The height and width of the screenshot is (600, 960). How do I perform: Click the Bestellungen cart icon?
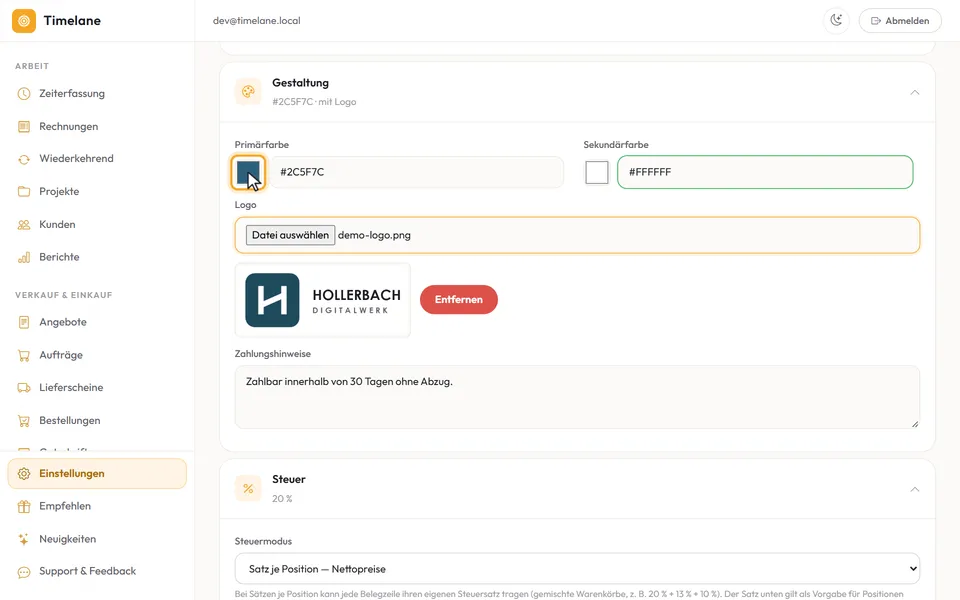coord(24,421)
